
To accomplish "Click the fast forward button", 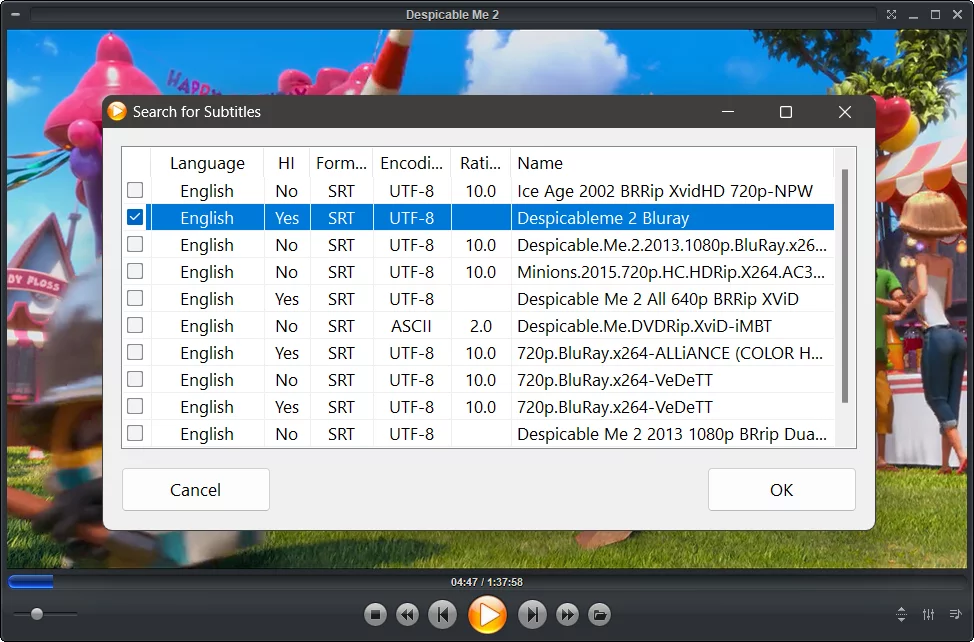I will coord(567,615).
